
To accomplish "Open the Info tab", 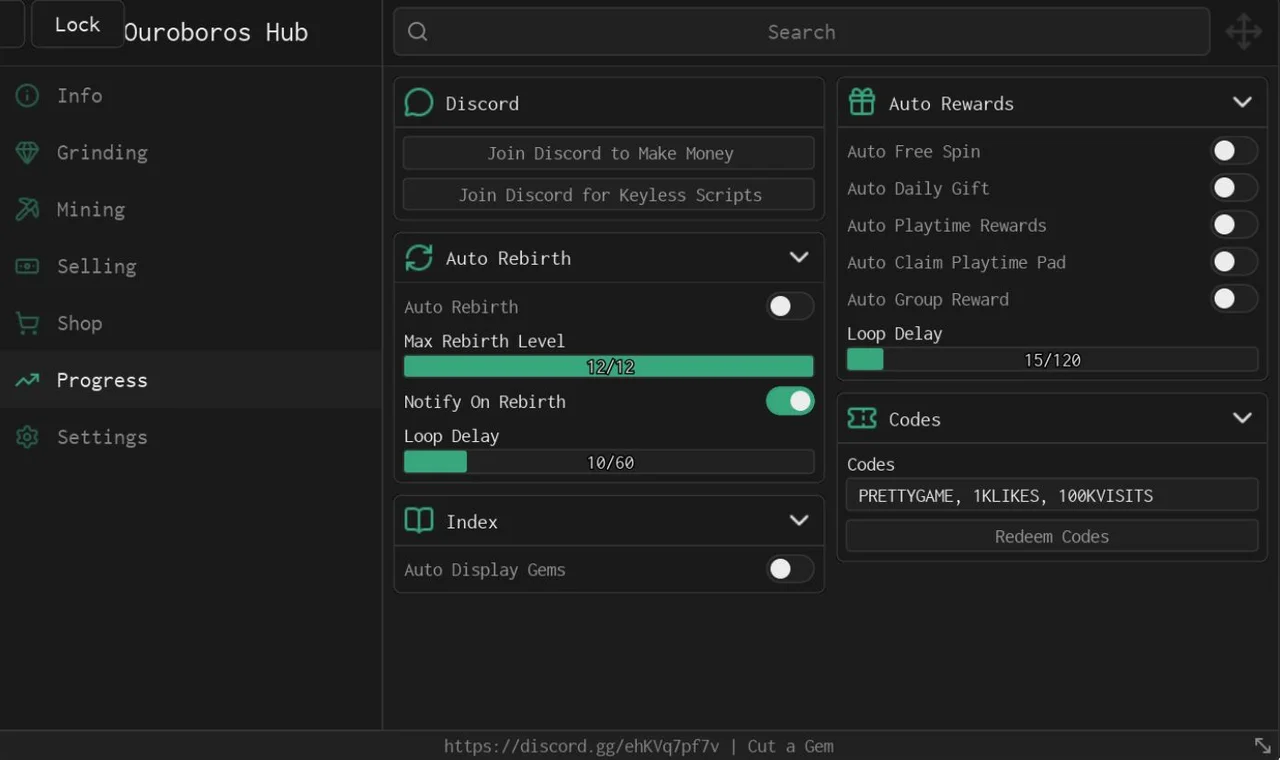I will pyautogui.click(x=190, y=96).
